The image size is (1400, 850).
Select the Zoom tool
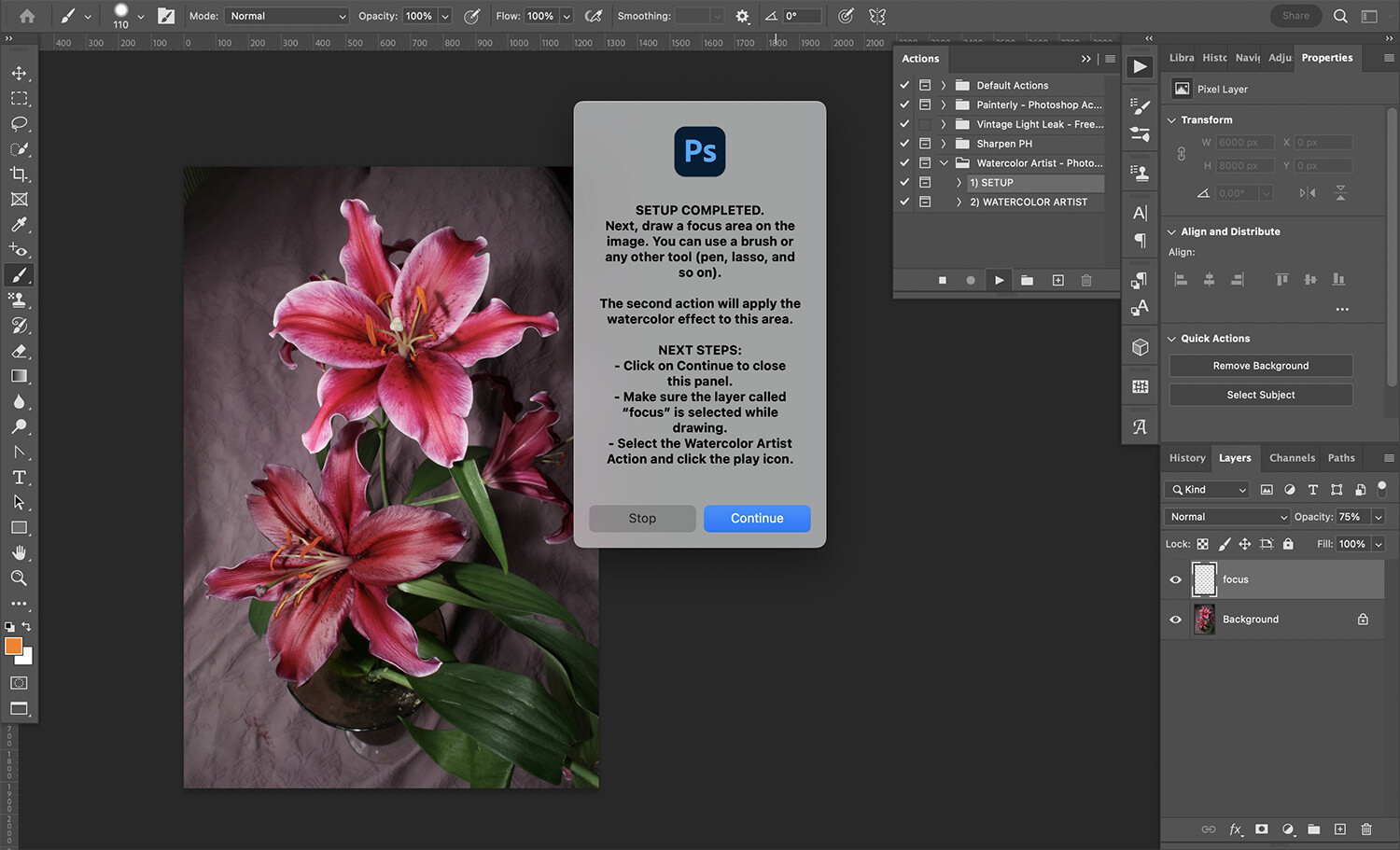[x=19, y=578]
